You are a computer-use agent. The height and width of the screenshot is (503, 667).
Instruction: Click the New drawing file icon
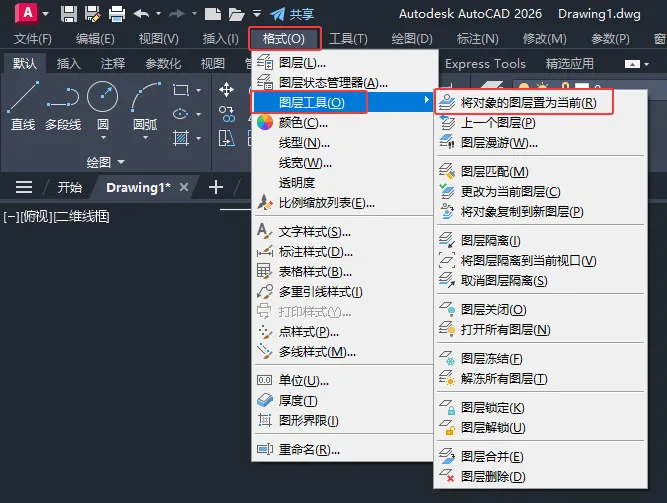[213, 14]
